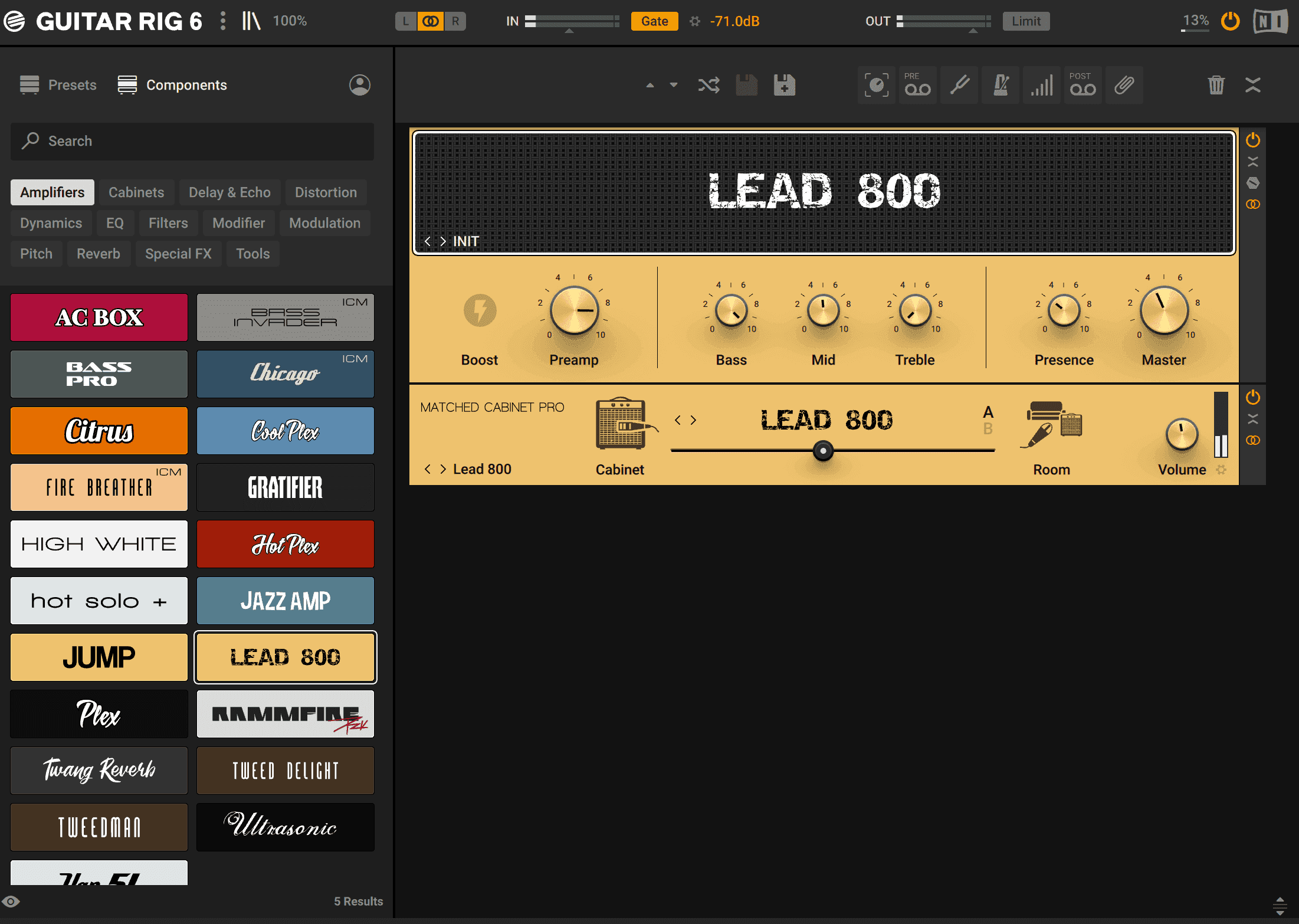Load the AC Box amplifier

99,317
